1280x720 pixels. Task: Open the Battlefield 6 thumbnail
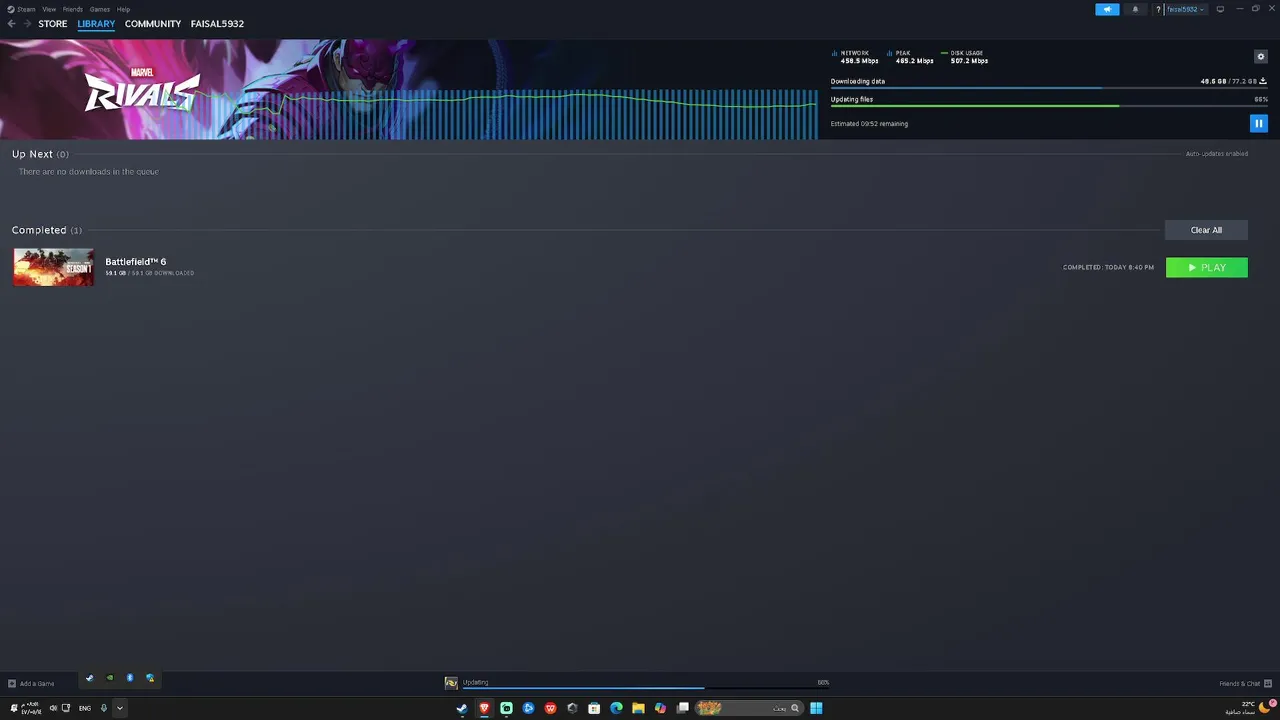click(x=54, y=267)
